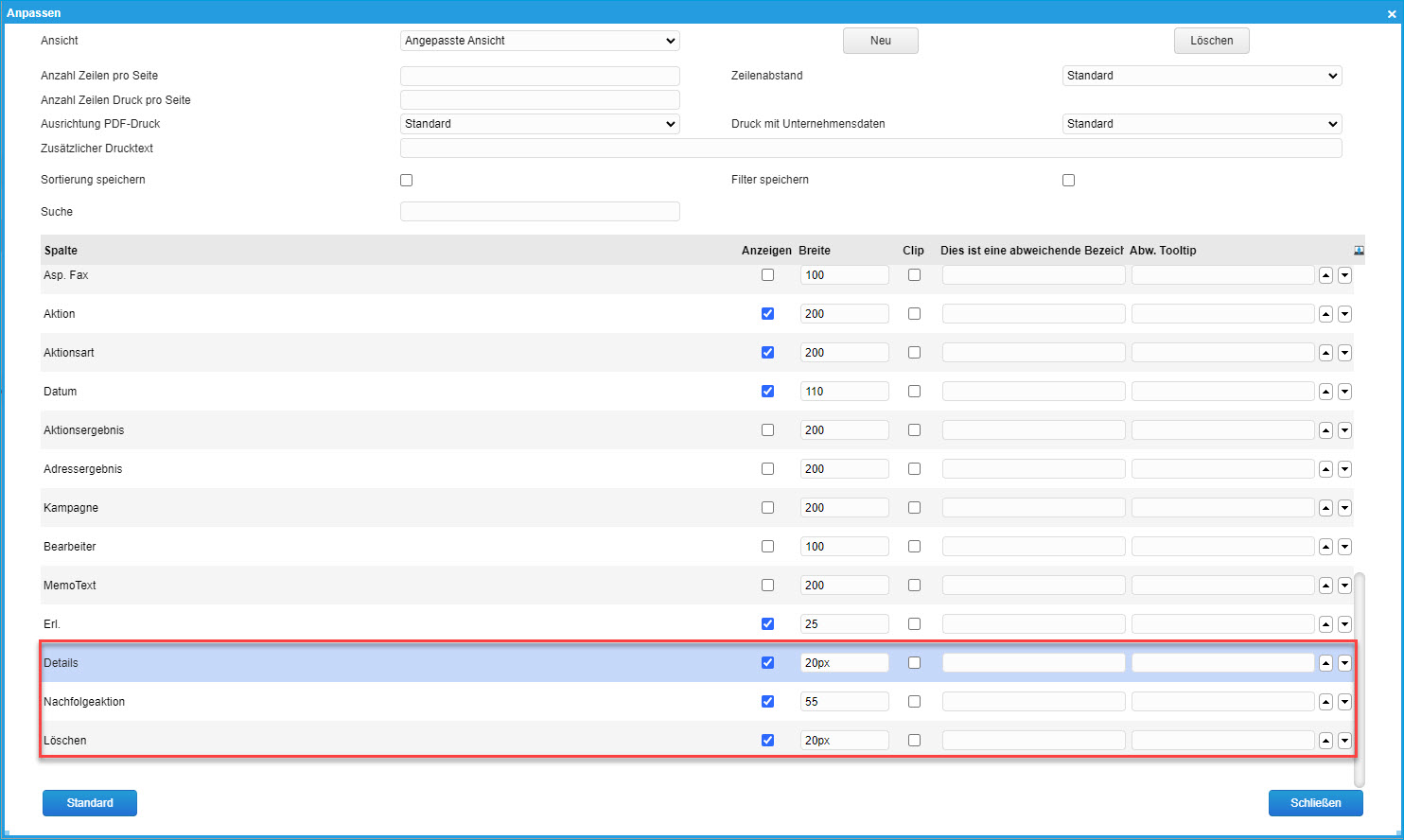The height and width of the screenshot is (840, 1404).
Task: Select the Nachfolgeaktion row label
Action: (84, 702)
